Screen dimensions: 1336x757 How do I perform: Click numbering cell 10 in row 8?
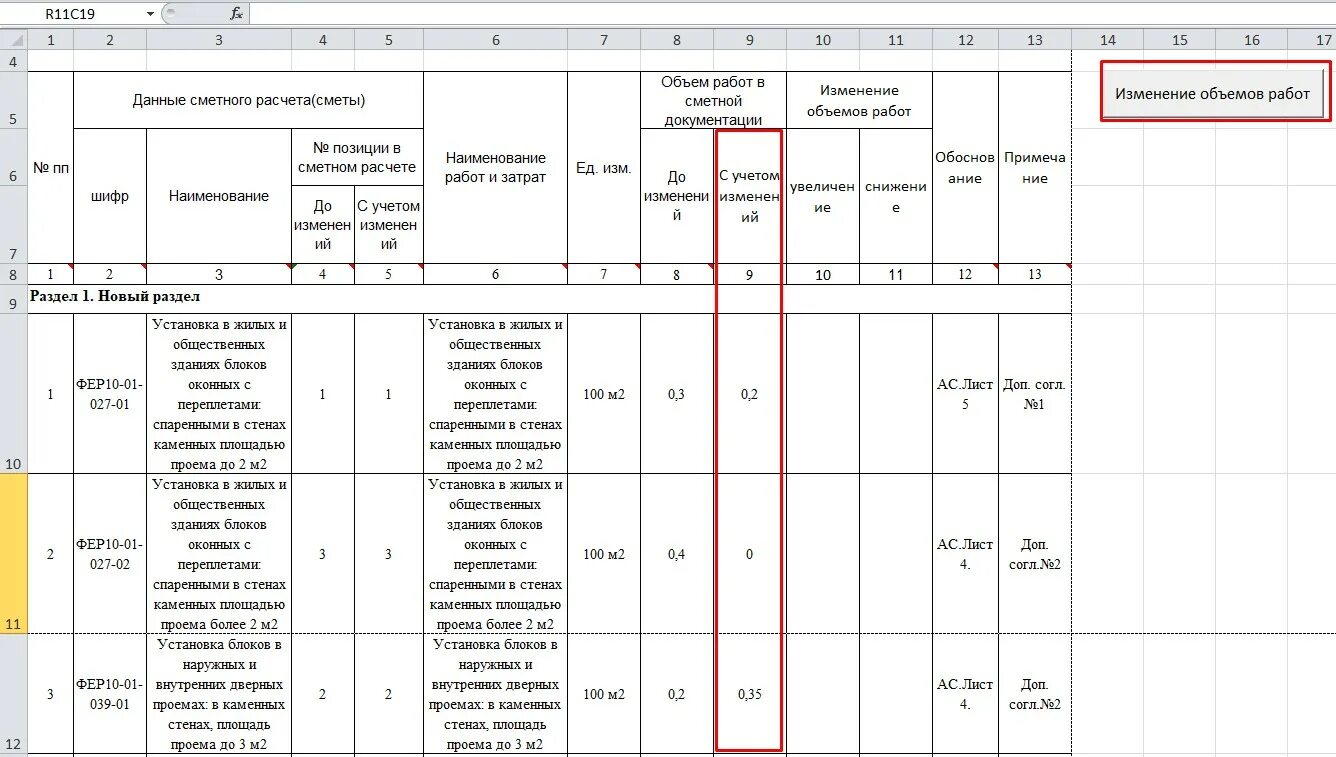pos(823,274)
